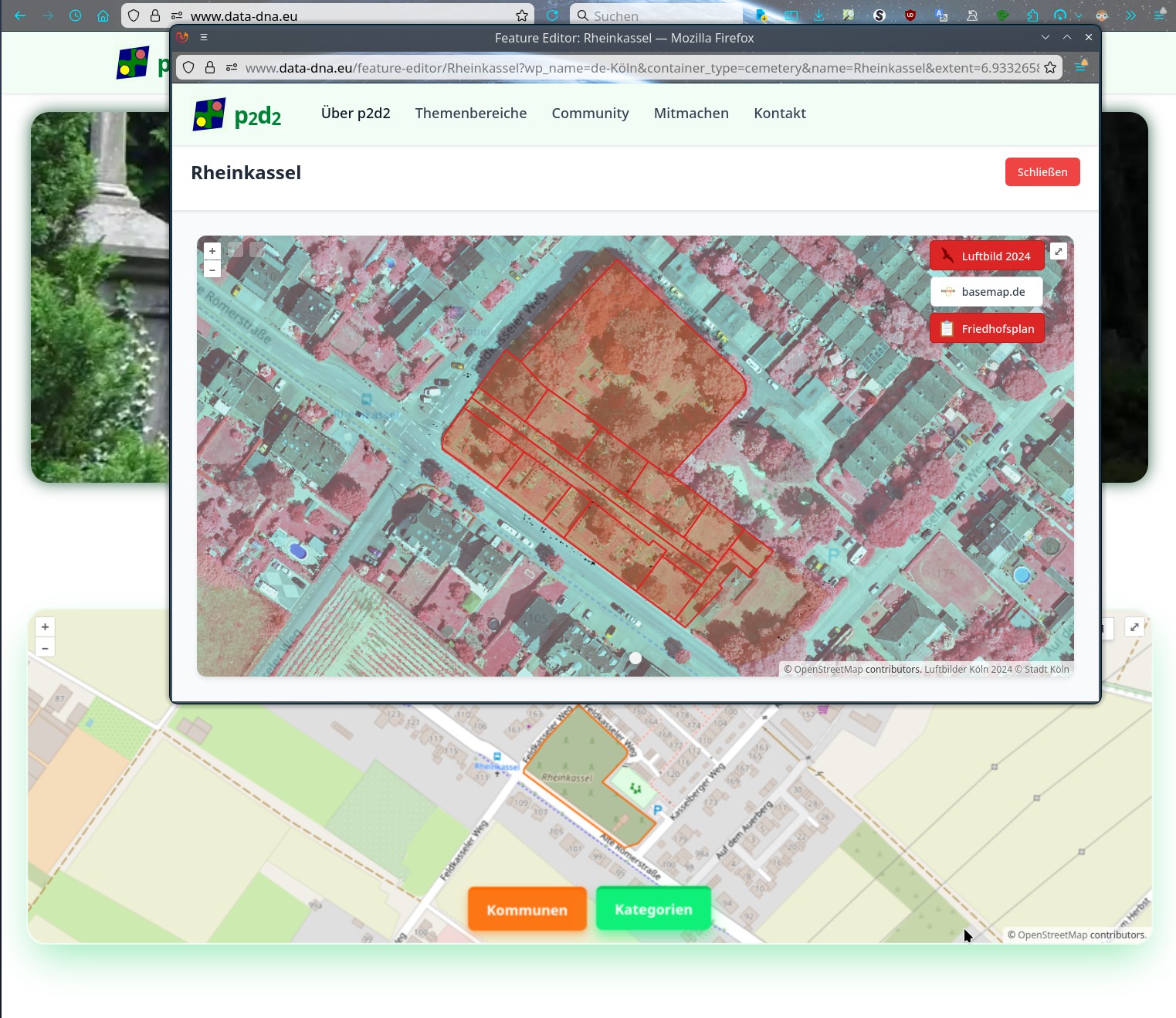Open the uBlock Origin extension icon
1176x1018 pixels.
(910, 15)
